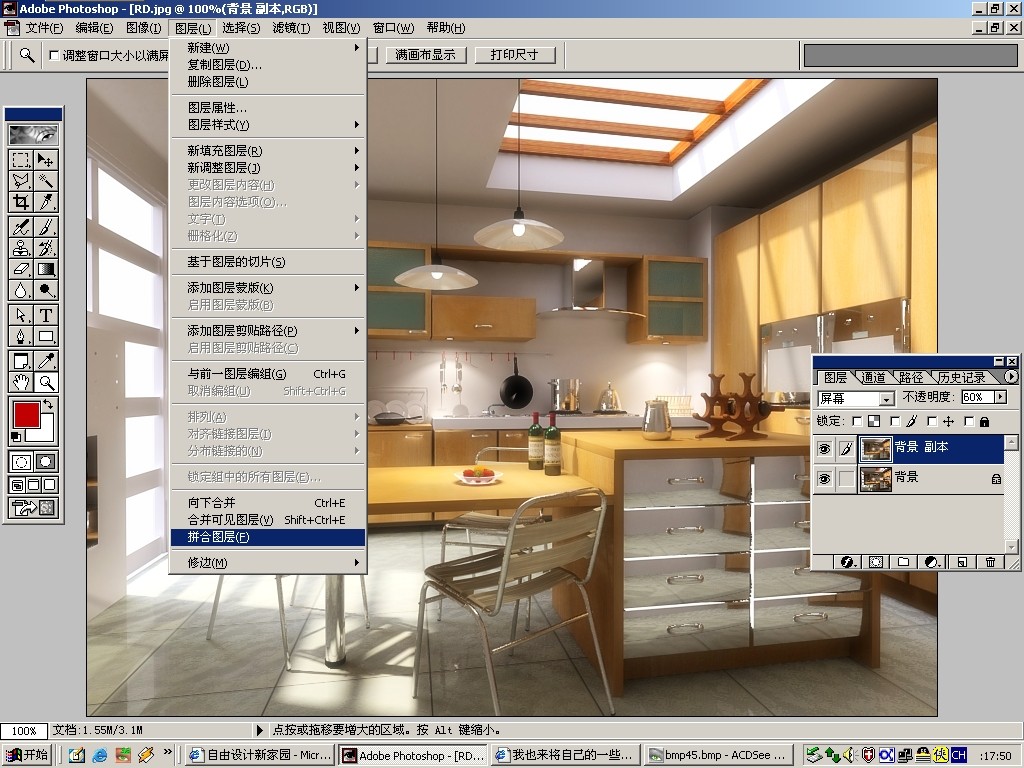Toggle lock all checkbox

969,421
